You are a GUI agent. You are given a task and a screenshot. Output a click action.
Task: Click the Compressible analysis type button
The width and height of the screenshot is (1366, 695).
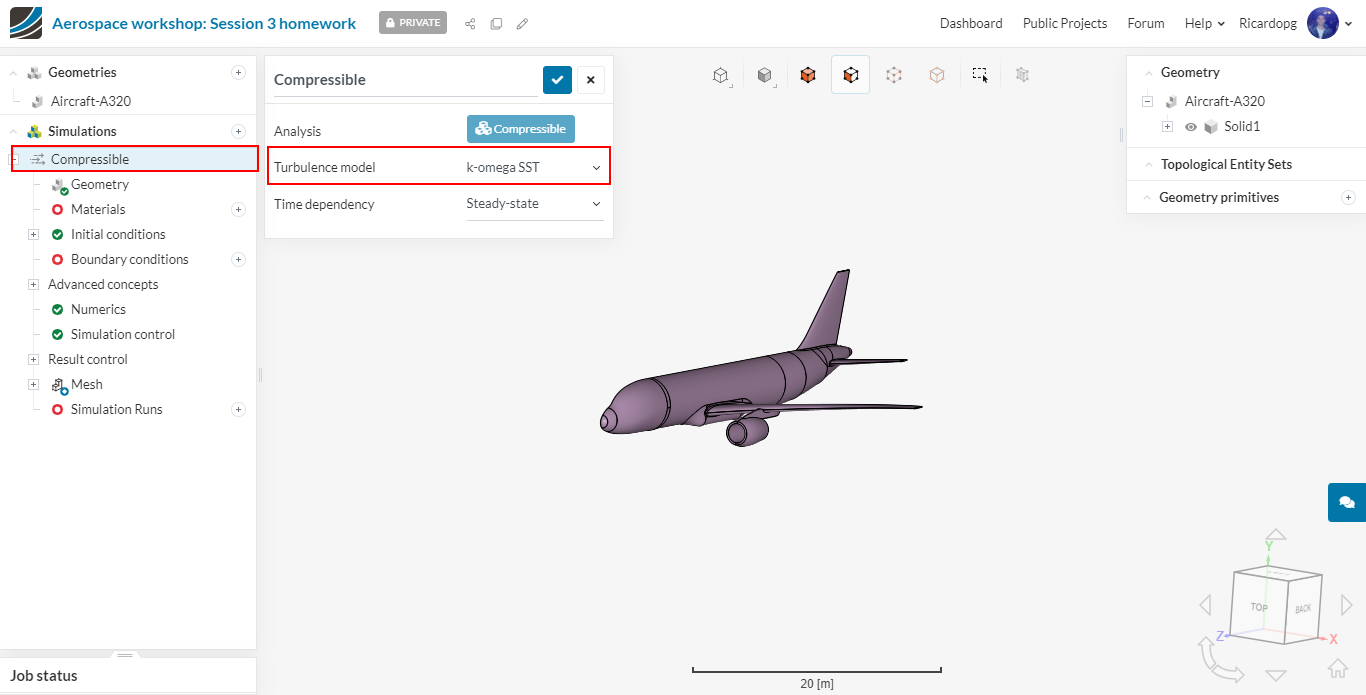pyautogui.click(x=521, y=129)
